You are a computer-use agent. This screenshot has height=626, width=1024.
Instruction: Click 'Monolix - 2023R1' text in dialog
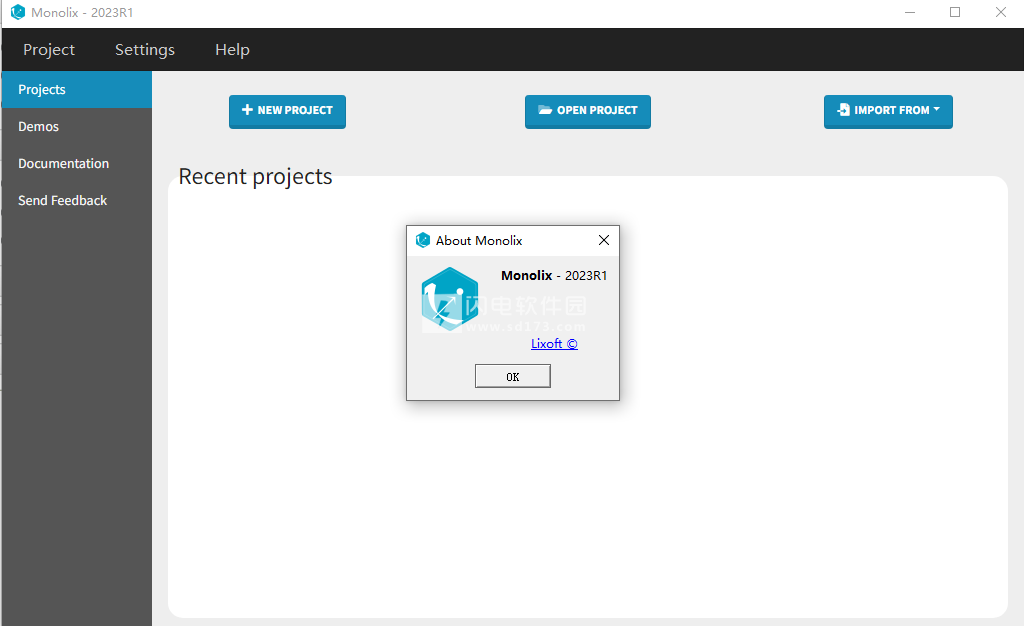pyautogui.click(x=554, y=275)
